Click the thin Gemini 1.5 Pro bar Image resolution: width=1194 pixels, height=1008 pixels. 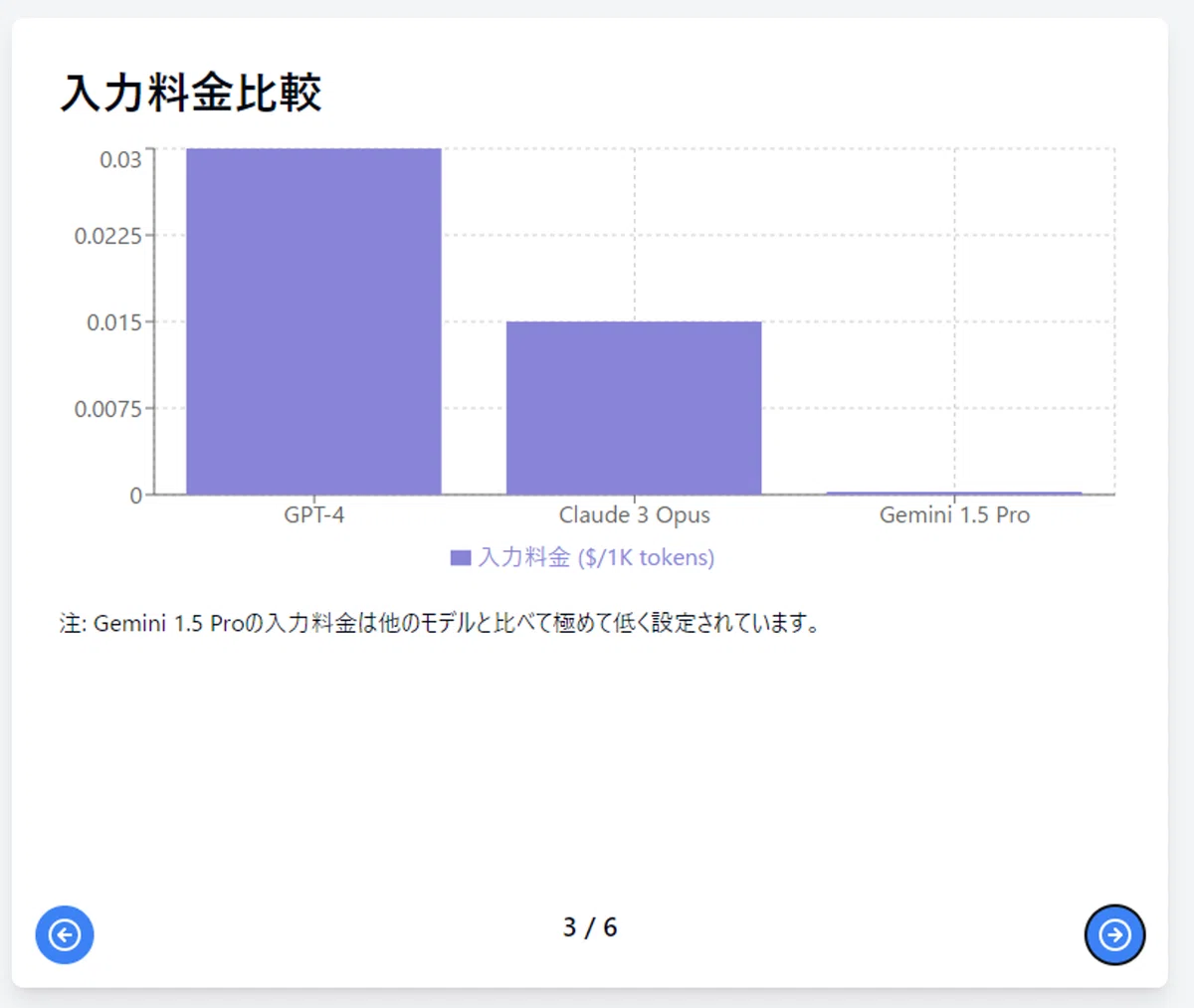pos(954,493)
